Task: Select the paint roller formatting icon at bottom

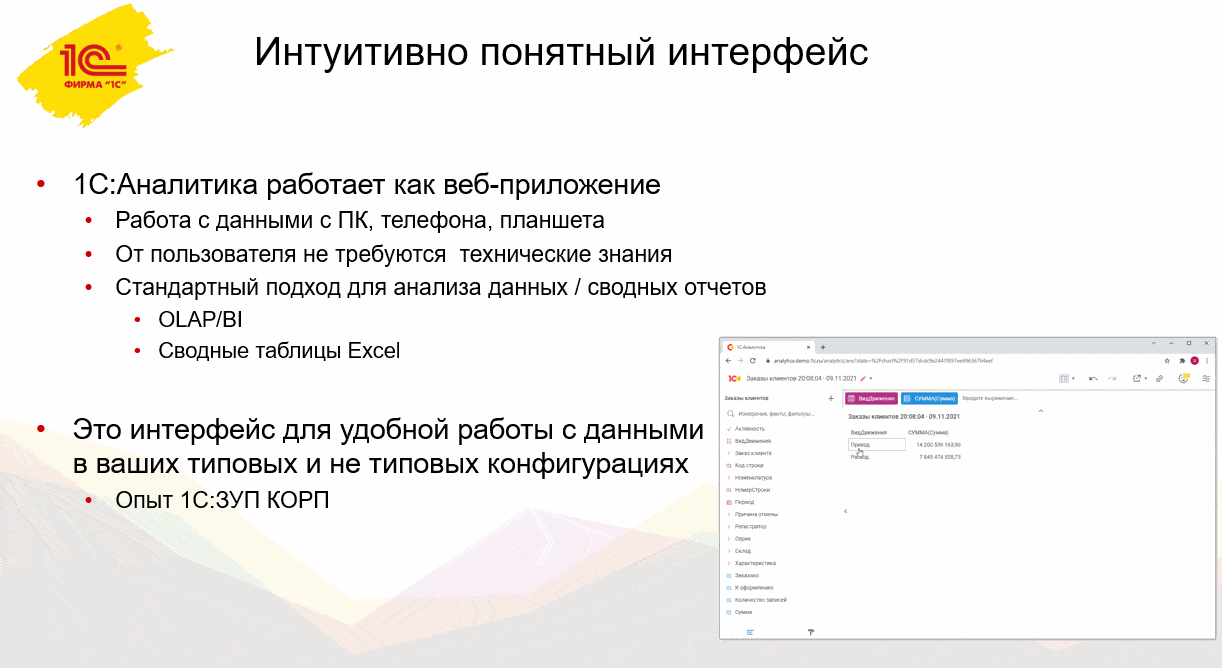Action: click(811, 632)
